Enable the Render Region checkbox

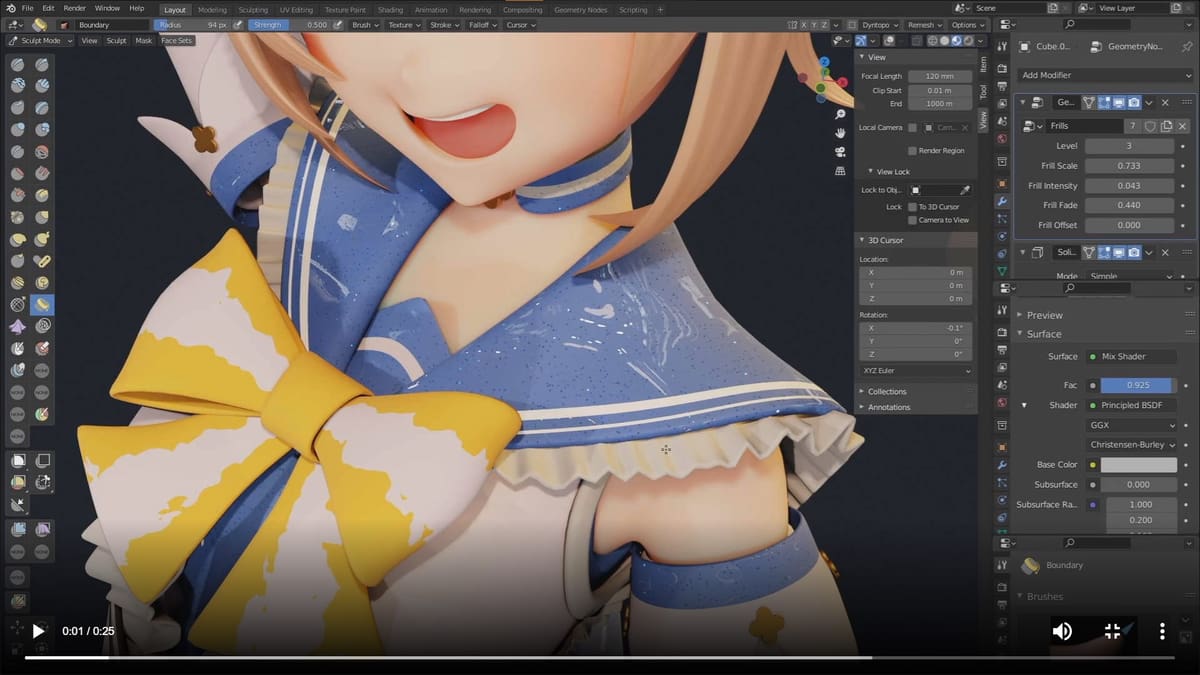(912, 150)
